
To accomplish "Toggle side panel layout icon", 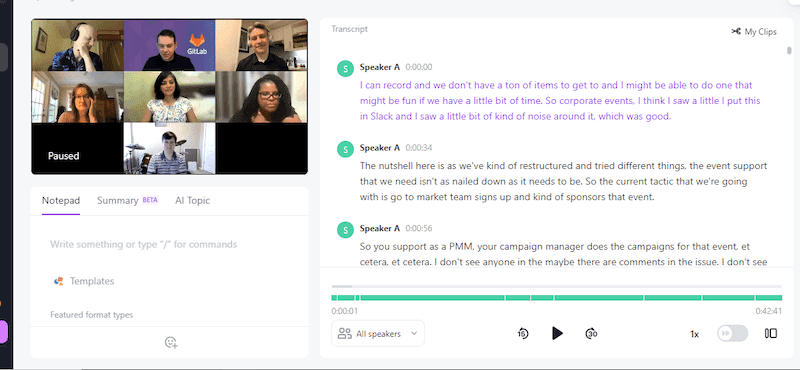I will 771,333.
